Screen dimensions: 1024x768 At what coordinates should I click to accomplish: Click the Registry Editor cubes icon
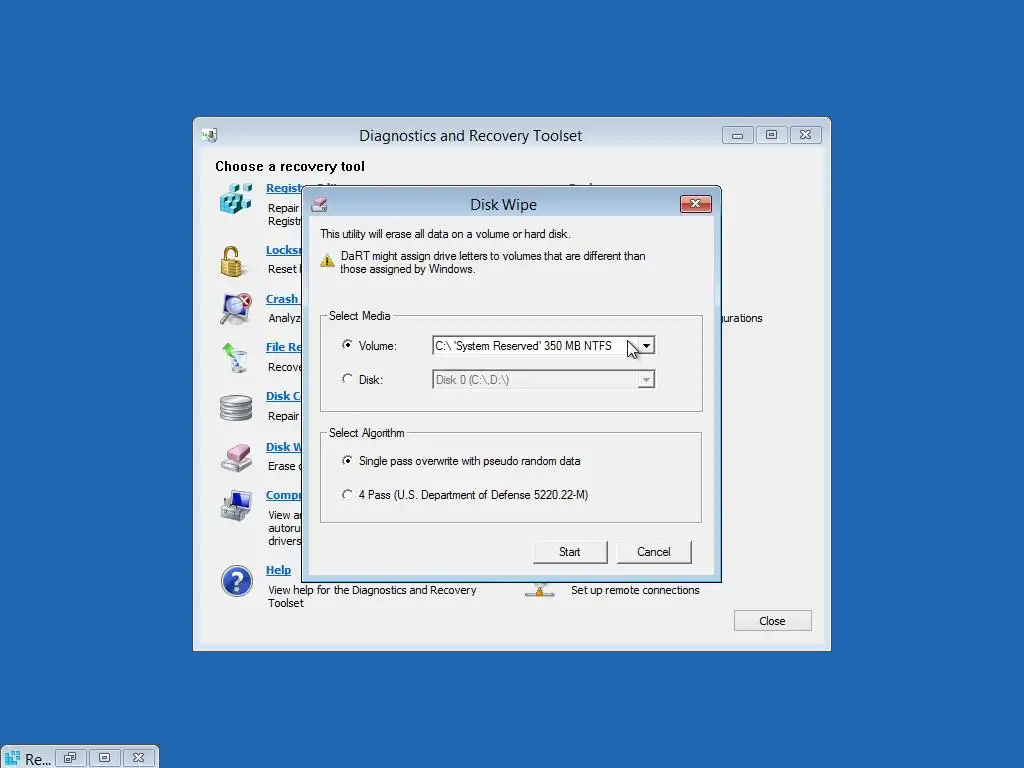point(236,199)
